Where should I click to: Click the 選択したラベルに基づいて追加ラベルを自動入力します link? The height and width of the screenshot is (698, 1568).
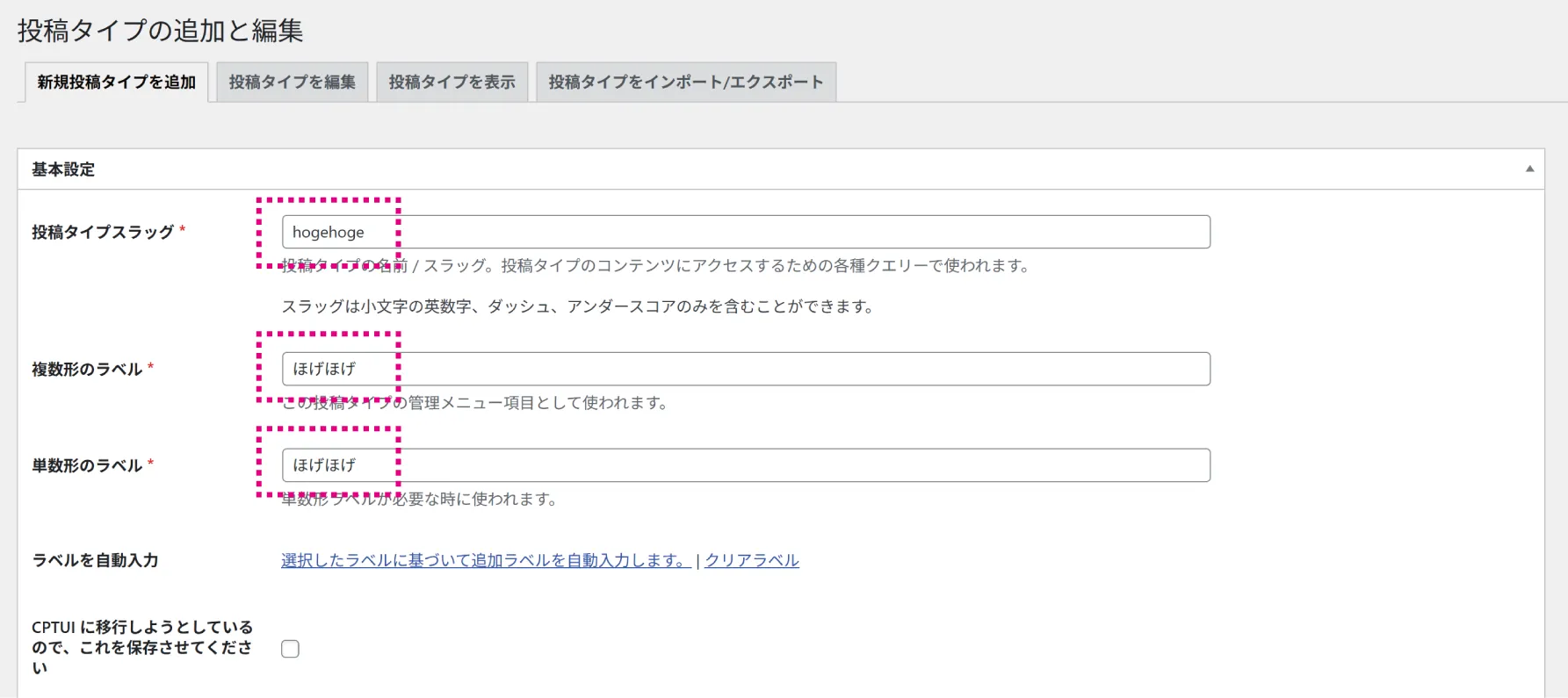coord(485,560)
